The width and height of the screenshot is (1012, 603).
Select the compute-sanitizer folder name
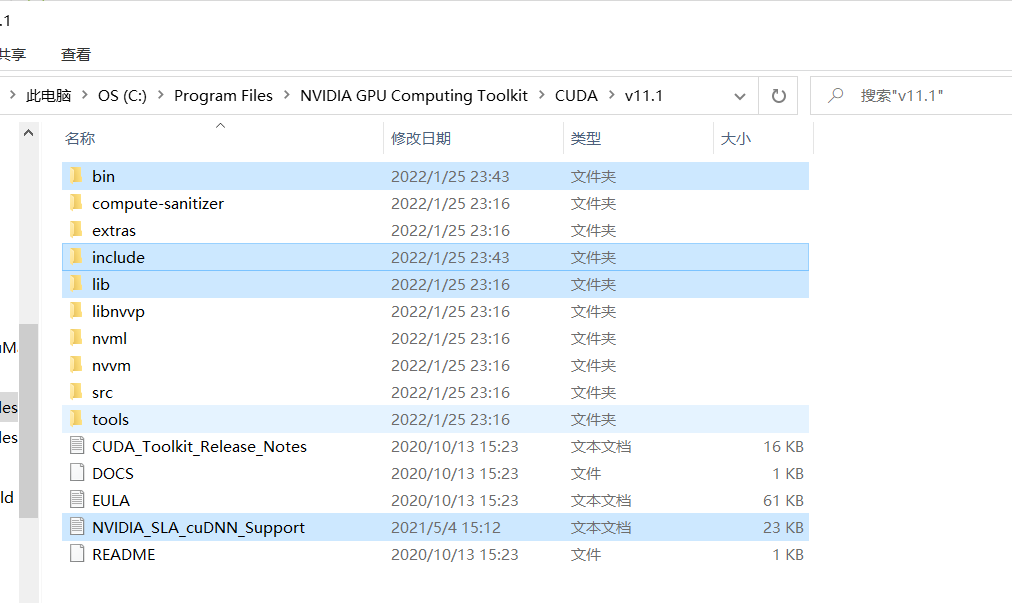158,203
